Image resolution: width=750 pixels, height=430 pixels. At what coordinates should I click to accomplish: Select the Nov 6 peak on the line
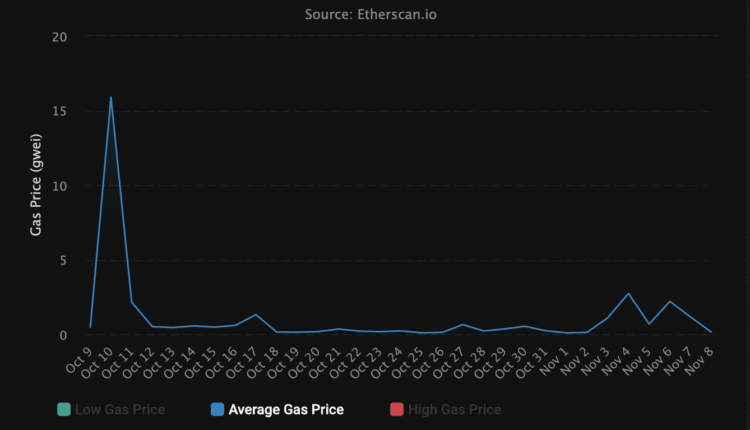[x=670, y=301]
